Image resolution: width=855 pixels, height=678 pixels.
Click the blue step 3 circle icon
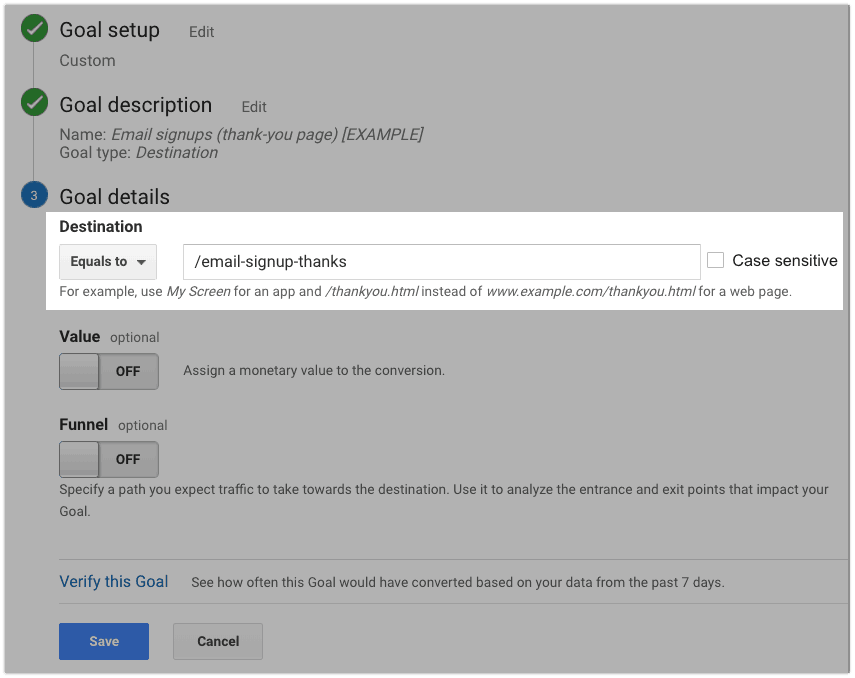click(34, 195)
